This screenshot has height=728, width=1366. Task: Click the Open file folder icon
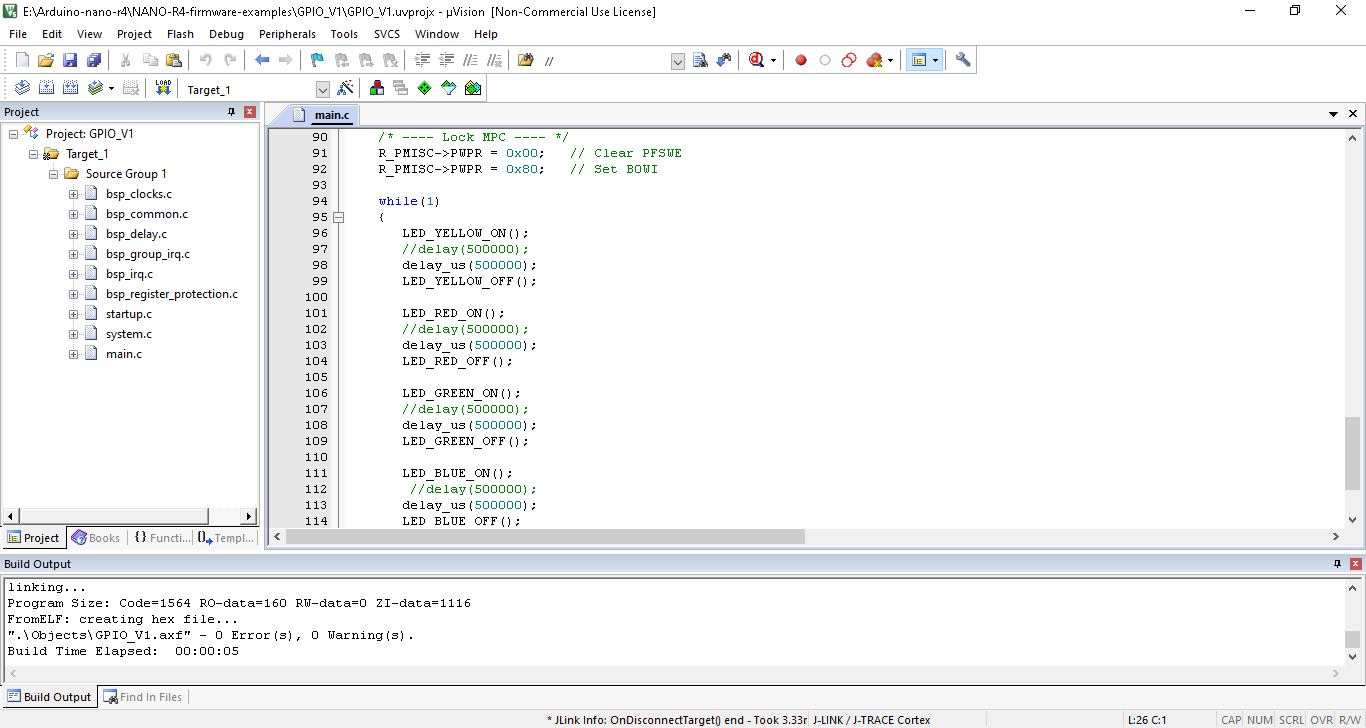pyautogui.click(x=46, y=60)
